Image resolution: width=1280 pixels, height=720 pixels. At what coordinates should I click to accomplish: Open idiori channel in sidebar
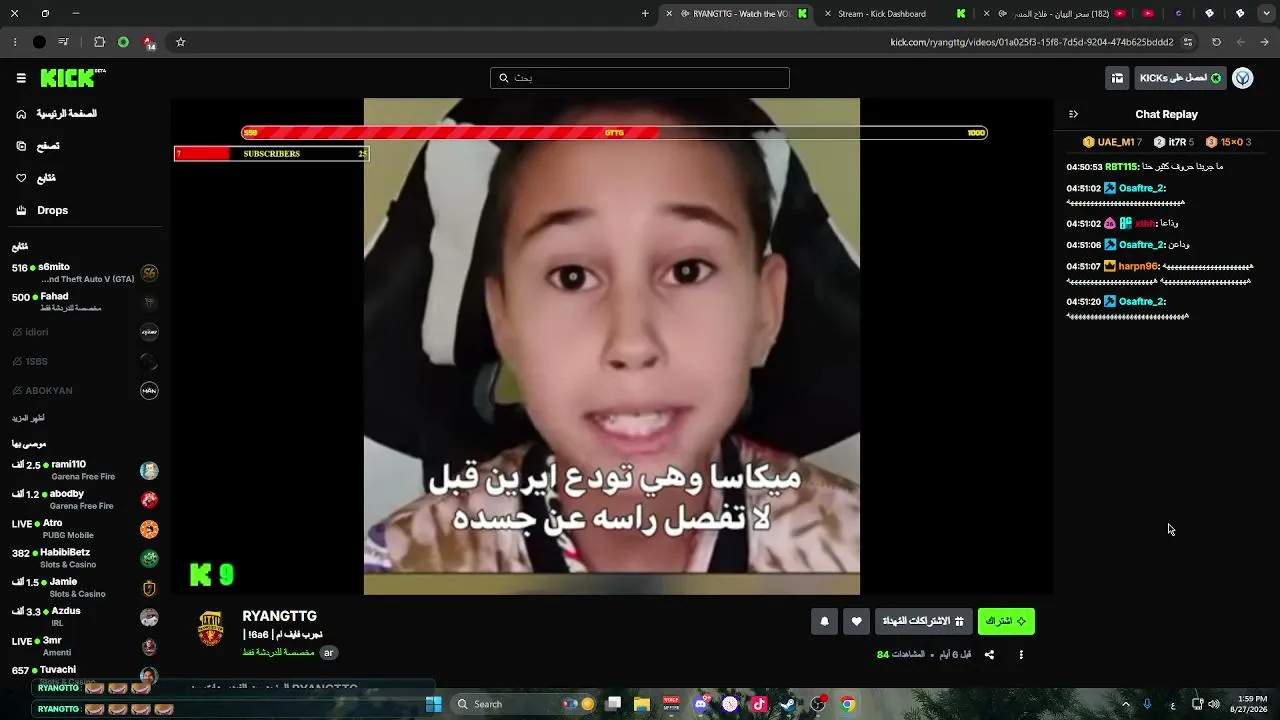[x=85, y=332]
